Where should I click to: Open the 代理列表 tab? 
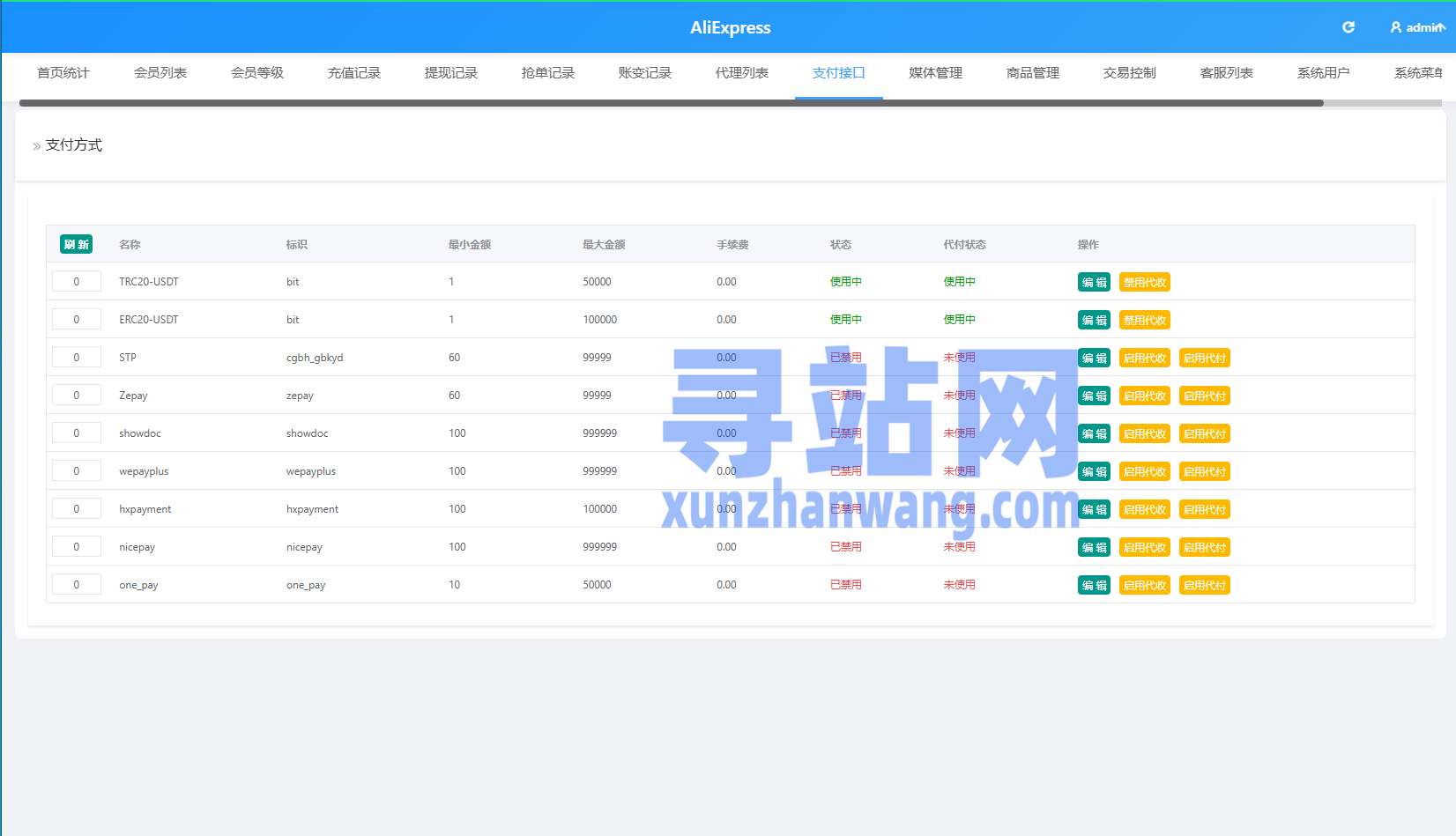click(x=742, y=73)
